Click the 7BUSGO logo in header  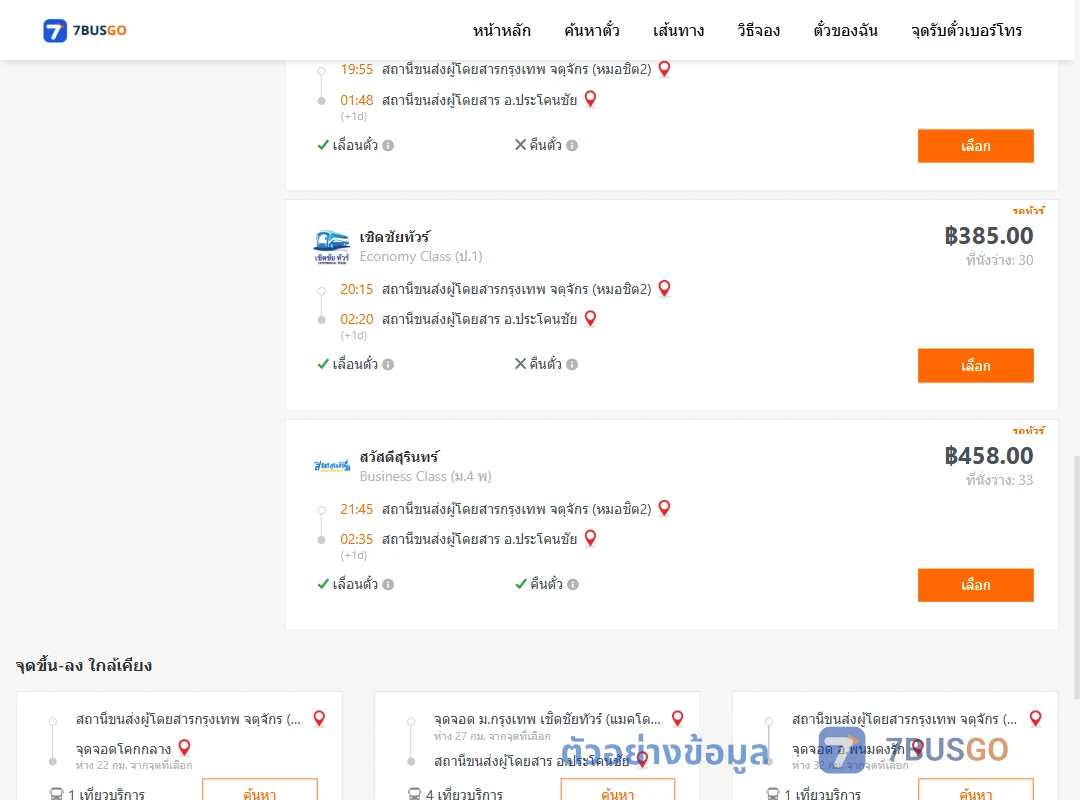coord(85,30)
